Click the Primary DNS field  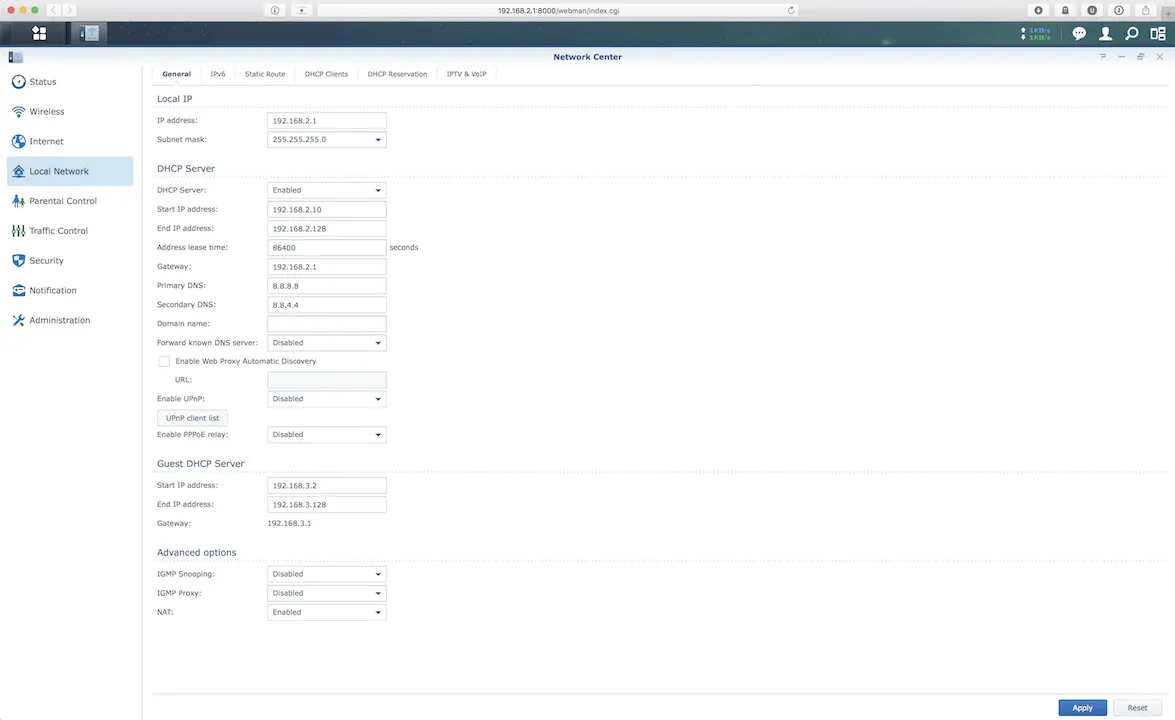(327, 286)
